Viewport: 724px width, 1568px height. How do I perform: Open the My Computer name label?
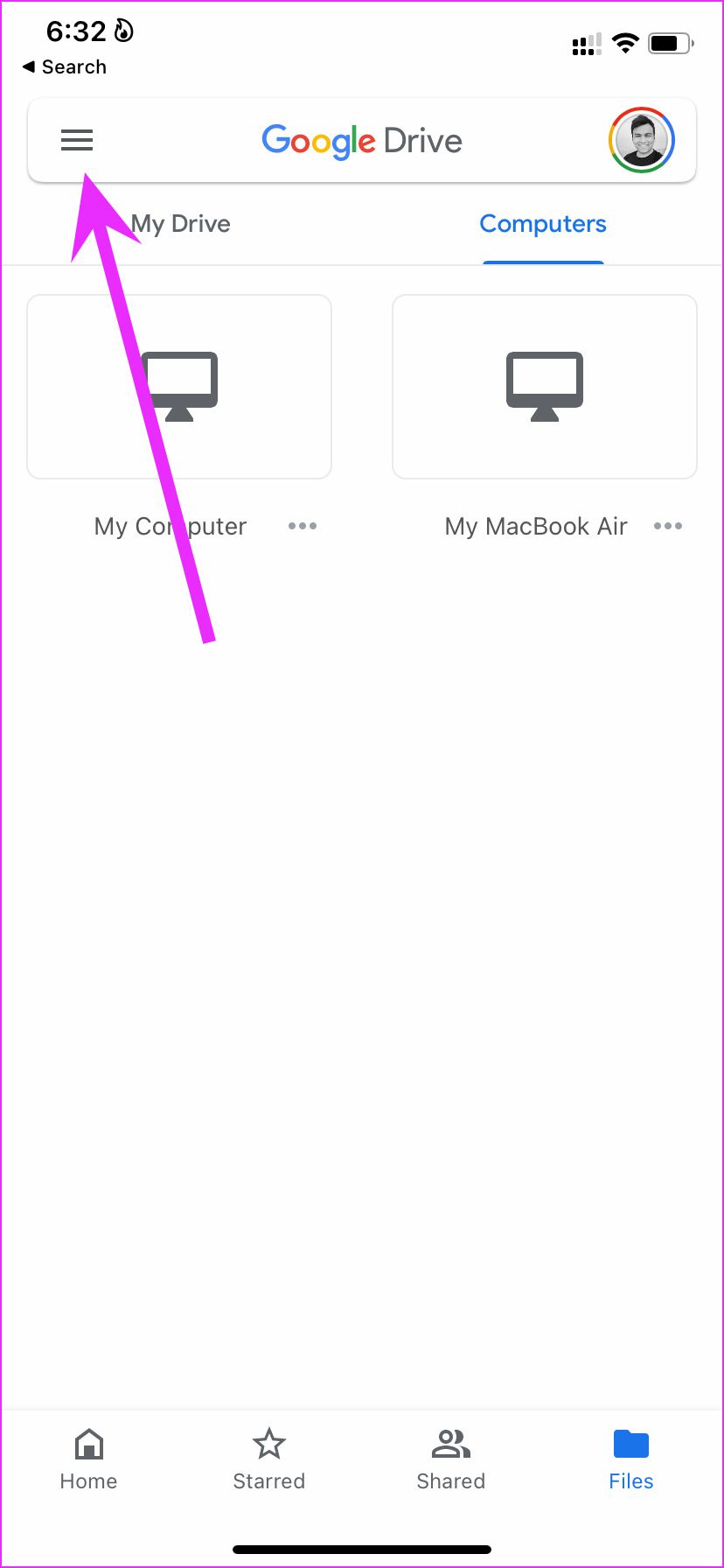pos(171,526)
